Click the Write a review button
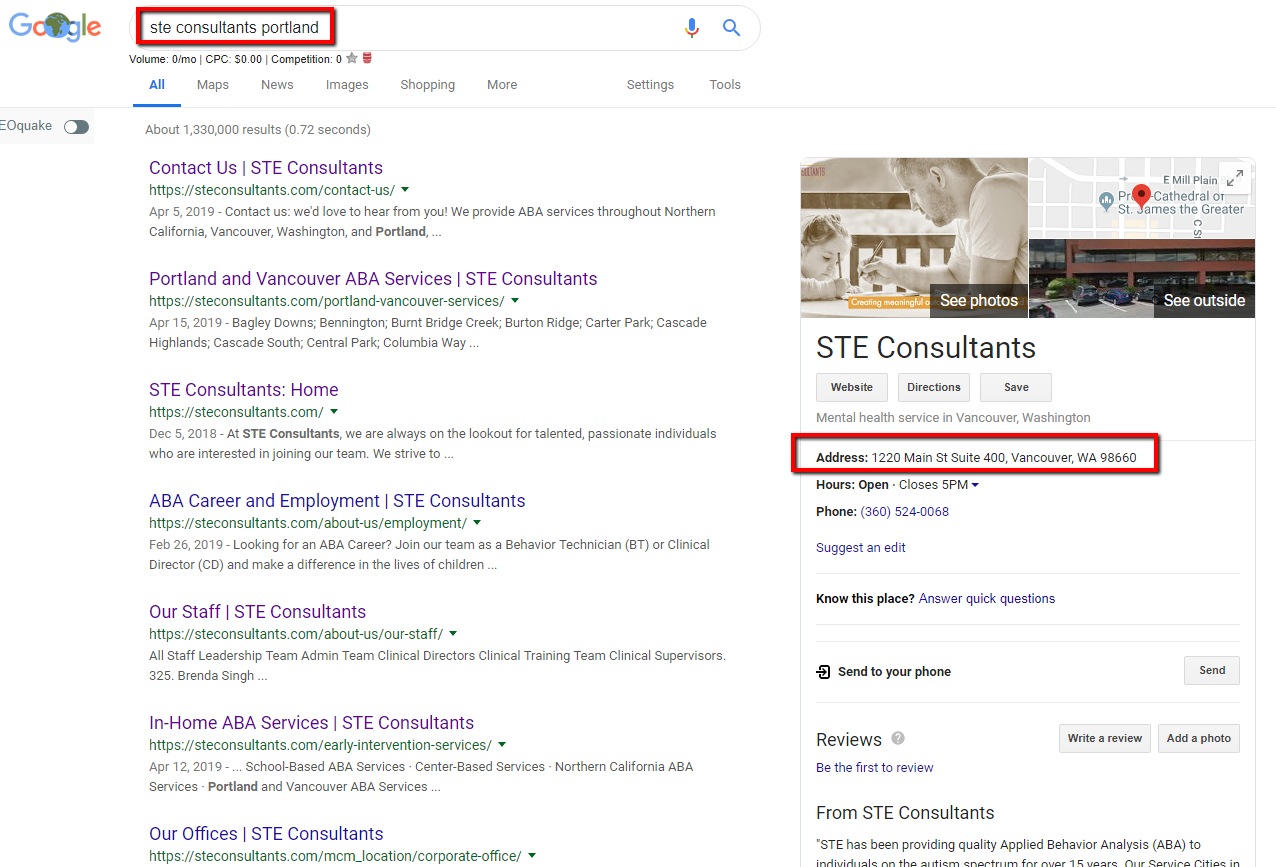Screen dimensions: 1276x867 pos(1105,739)
